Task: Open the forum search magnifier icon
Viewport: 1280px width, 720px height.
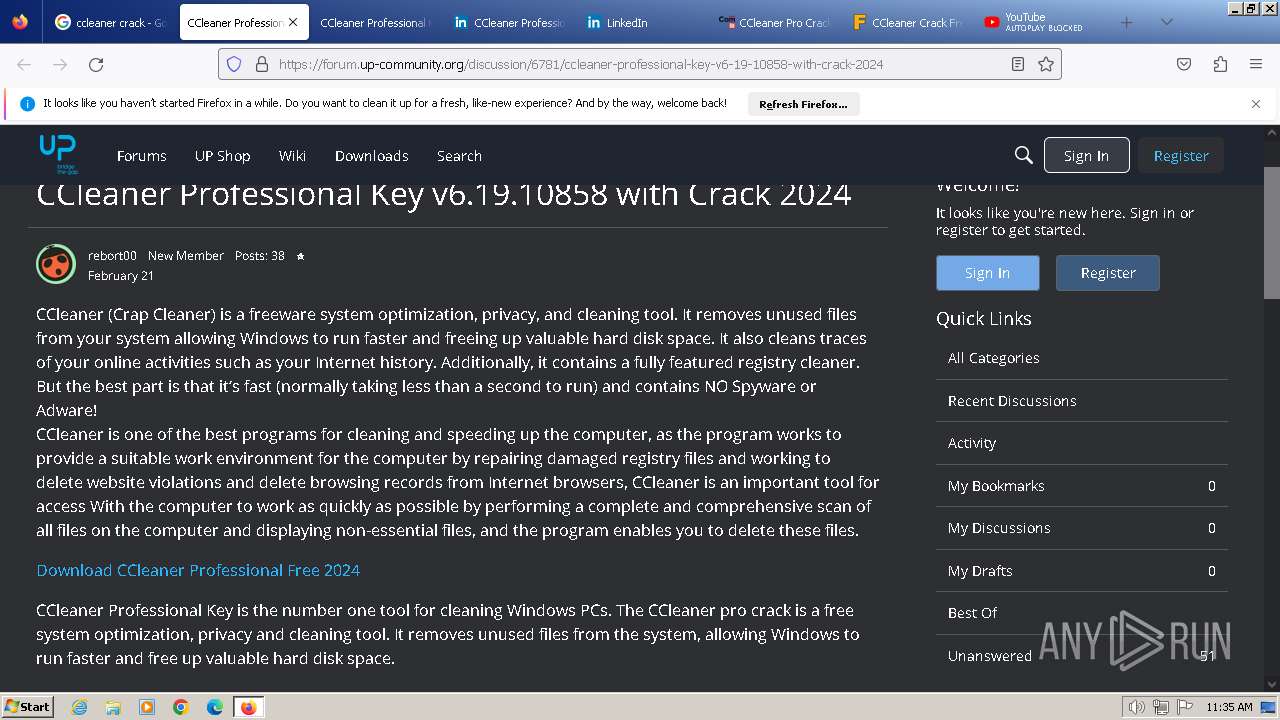Action: pos(1023,155)
